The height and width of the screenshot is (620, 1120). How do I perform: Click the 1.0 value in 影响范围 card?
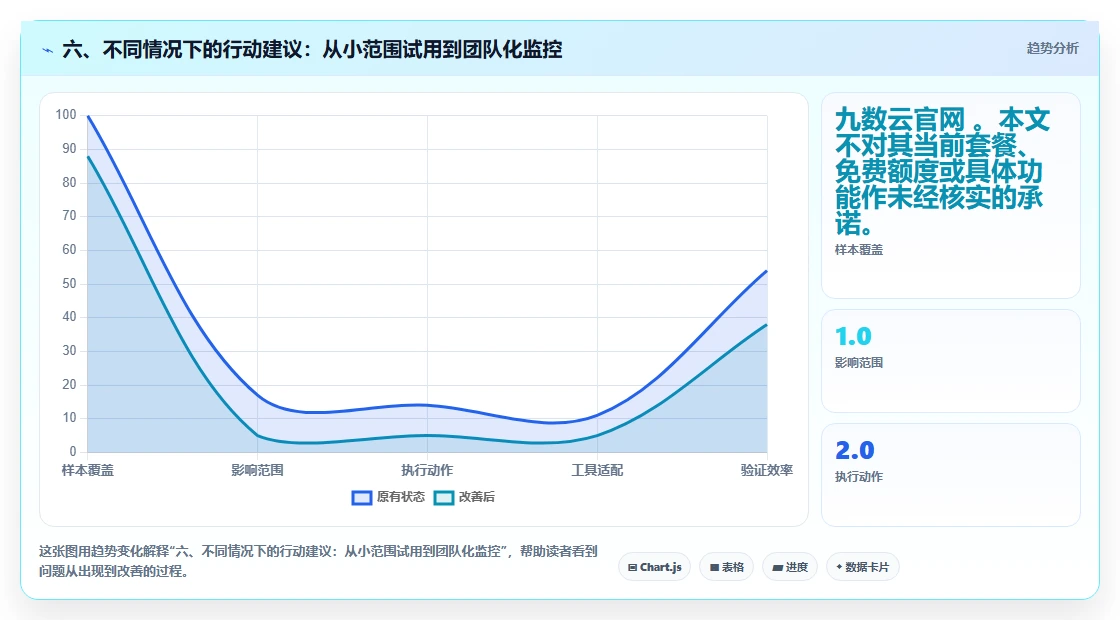coord(853,336)
